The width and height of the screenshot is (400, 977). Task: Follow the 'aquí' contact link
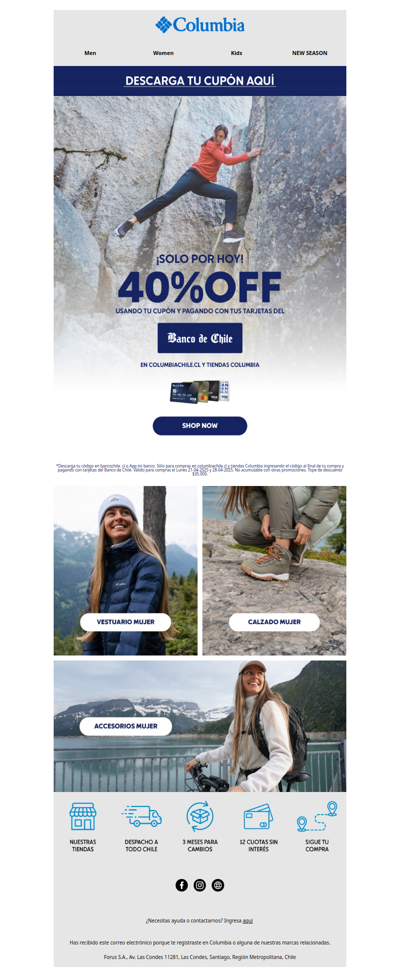click(x=248, y=920)
